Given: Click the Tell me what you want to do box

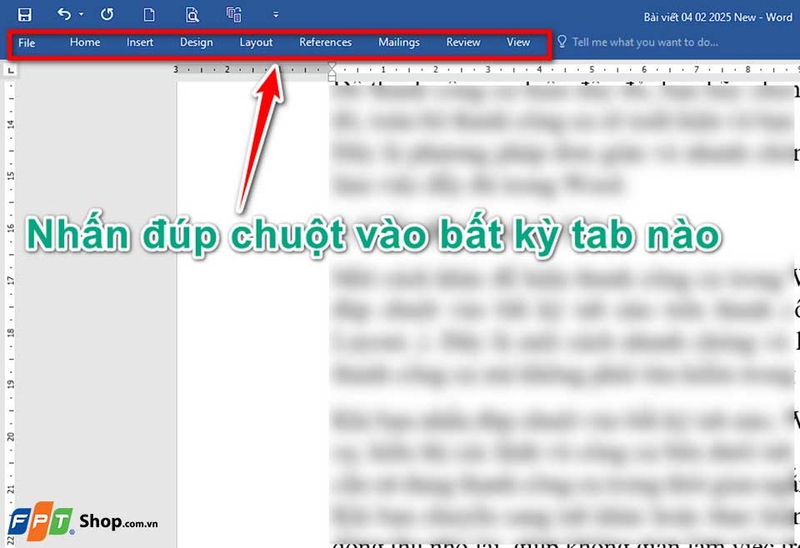Looking at the screenshot, I should 645,42.
